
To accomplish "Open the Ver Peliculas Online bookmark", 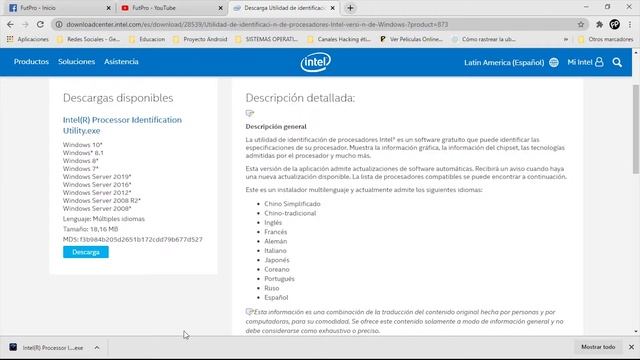I will coord(411,39).
